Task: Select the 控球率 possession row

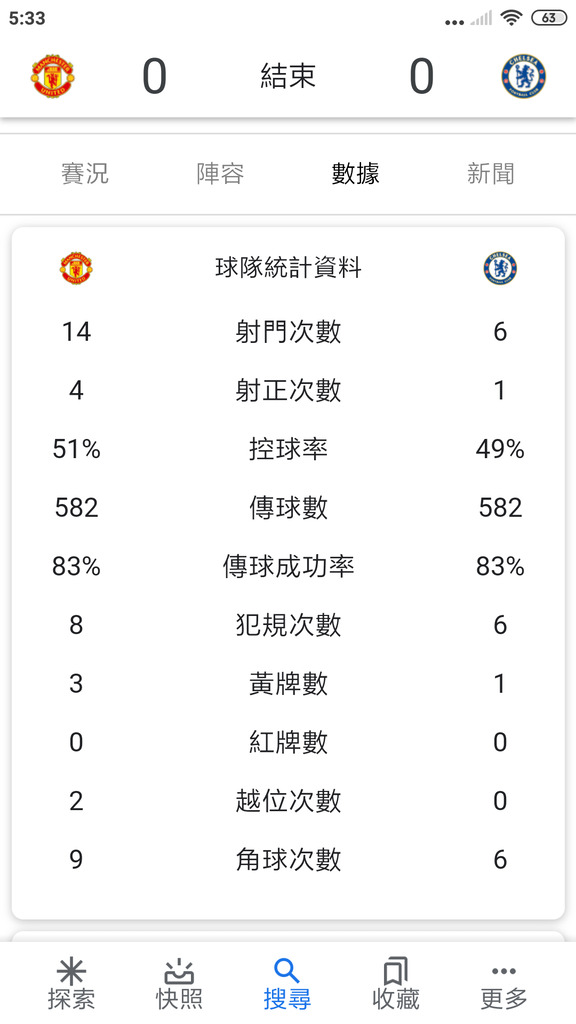Action: pyautogui.click(x=288, y=449)
